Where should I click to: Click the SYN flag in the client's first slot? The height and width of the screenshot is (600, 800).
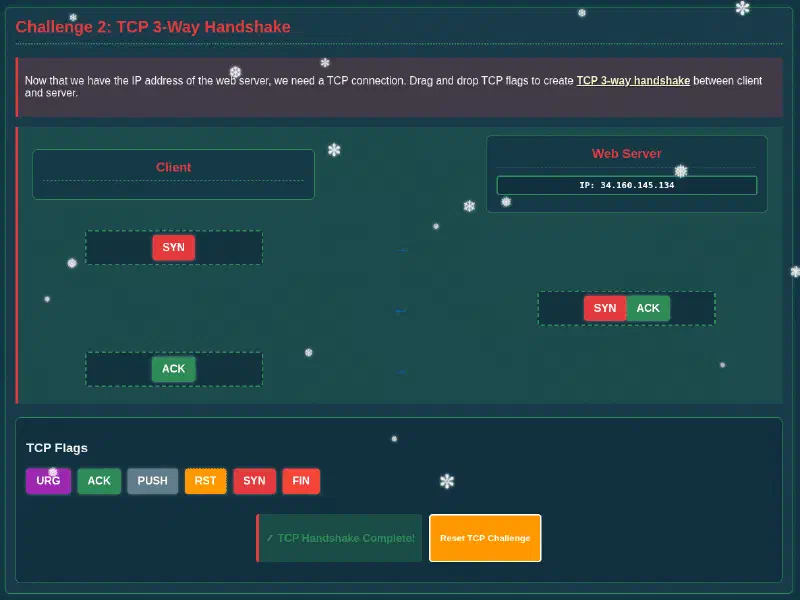[173, 247]
